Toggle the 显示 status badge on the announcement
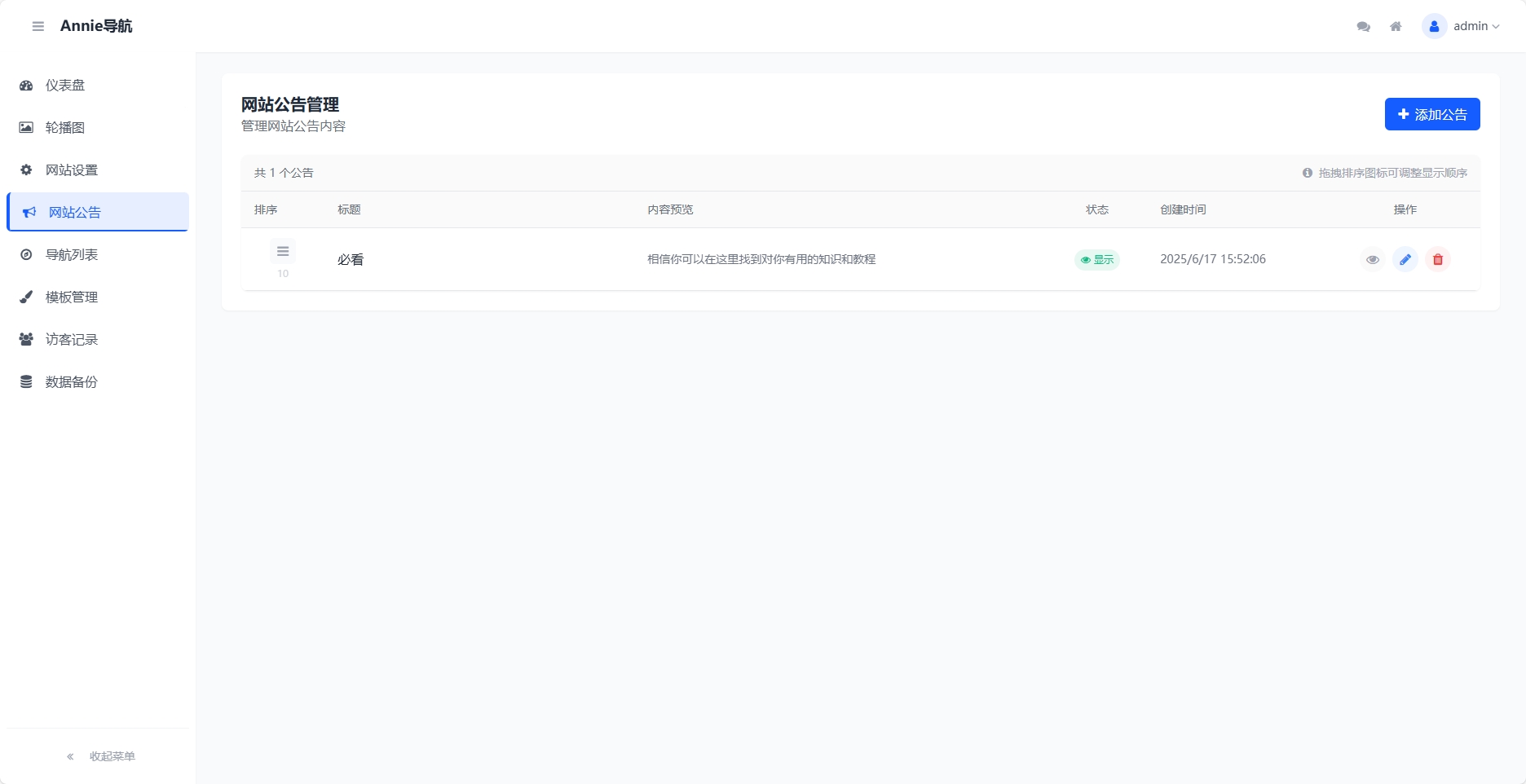 [1096, 259]
